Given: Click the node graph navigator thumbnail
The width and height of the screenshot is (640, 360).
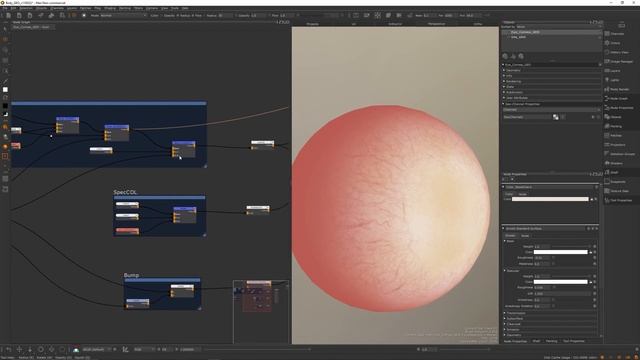Looking at the screenshot, I should [261, 312].
